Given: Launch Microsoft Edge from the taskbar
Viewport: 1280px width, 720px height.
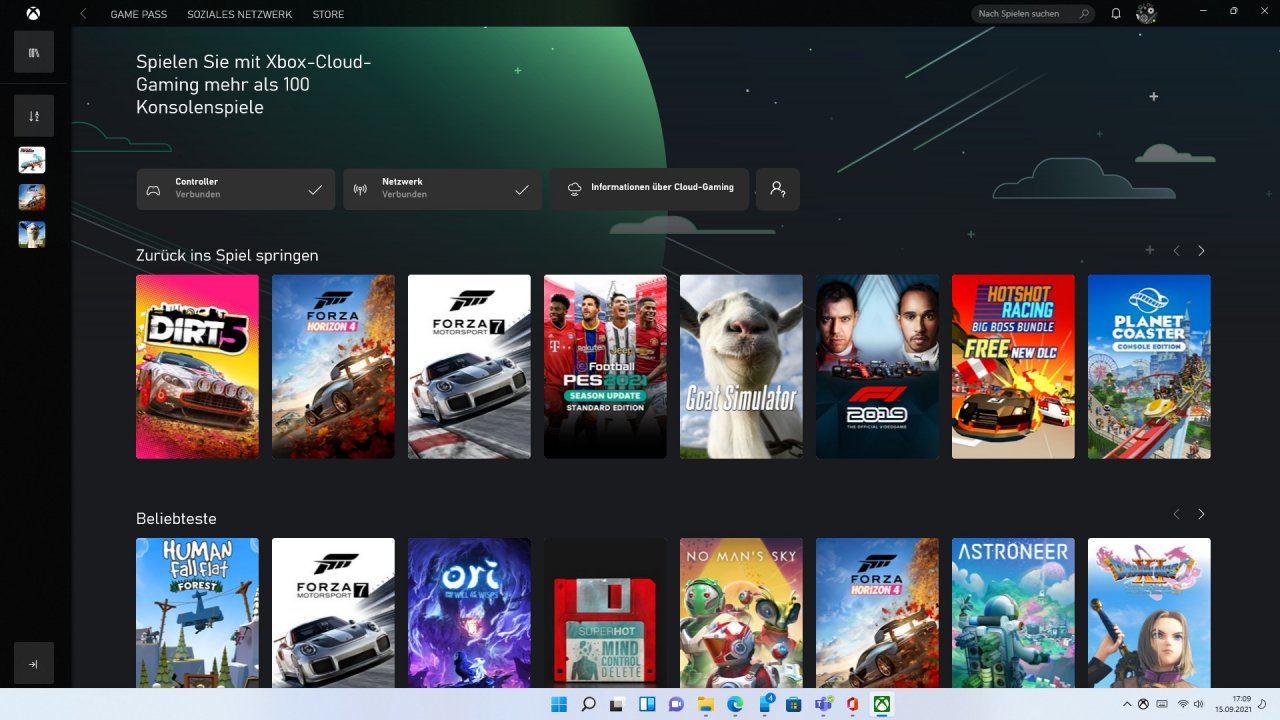Looking at the screenshot, I should [735, 704].
